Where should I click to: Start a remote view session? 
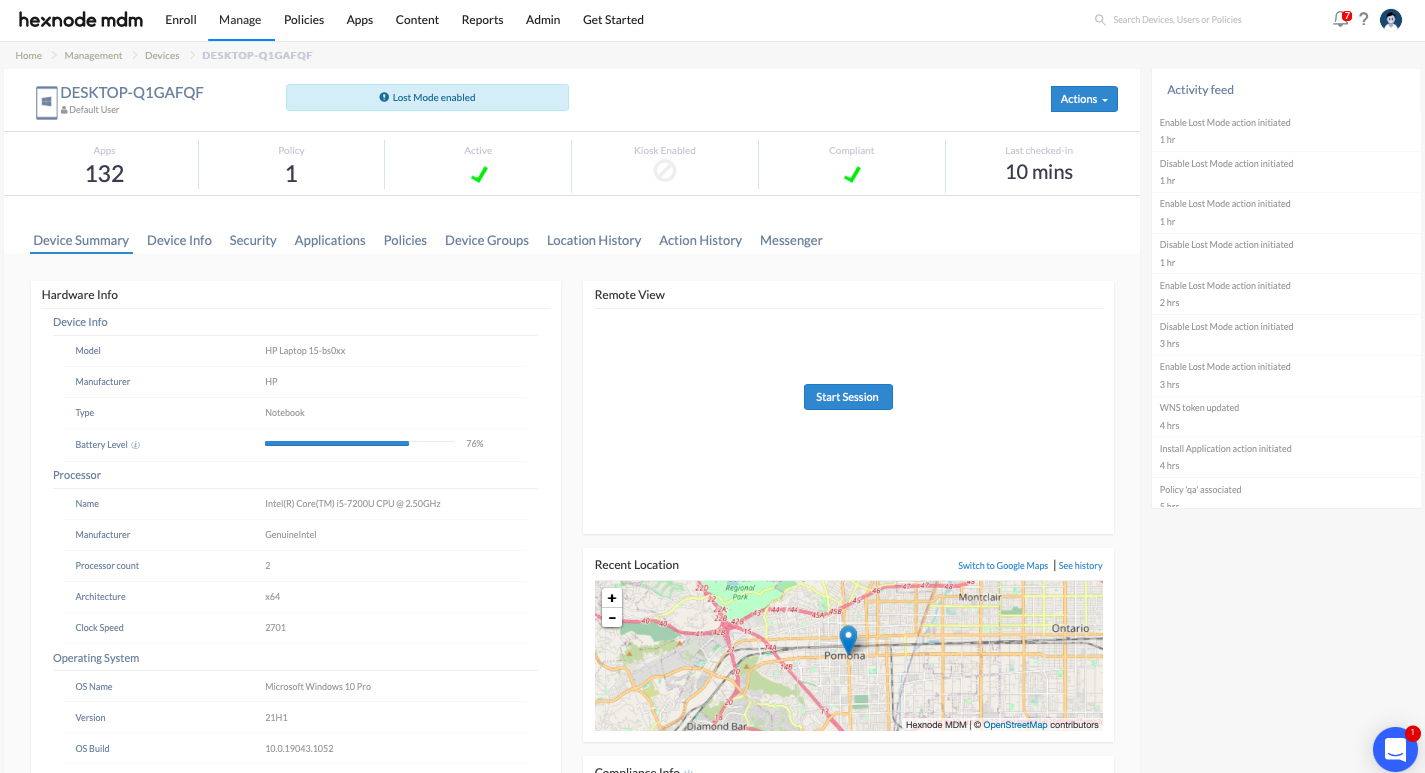pos(847,397)
